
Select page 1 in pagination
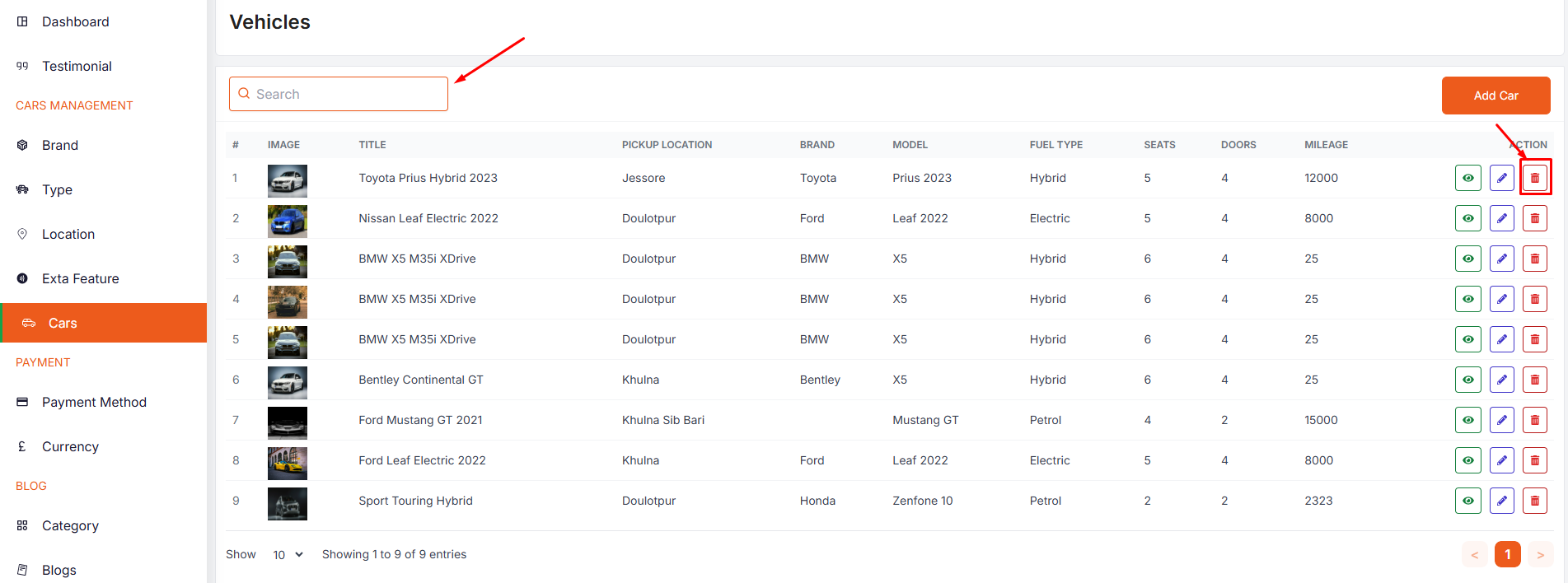pyautogui.click(x=1507, y=555)
